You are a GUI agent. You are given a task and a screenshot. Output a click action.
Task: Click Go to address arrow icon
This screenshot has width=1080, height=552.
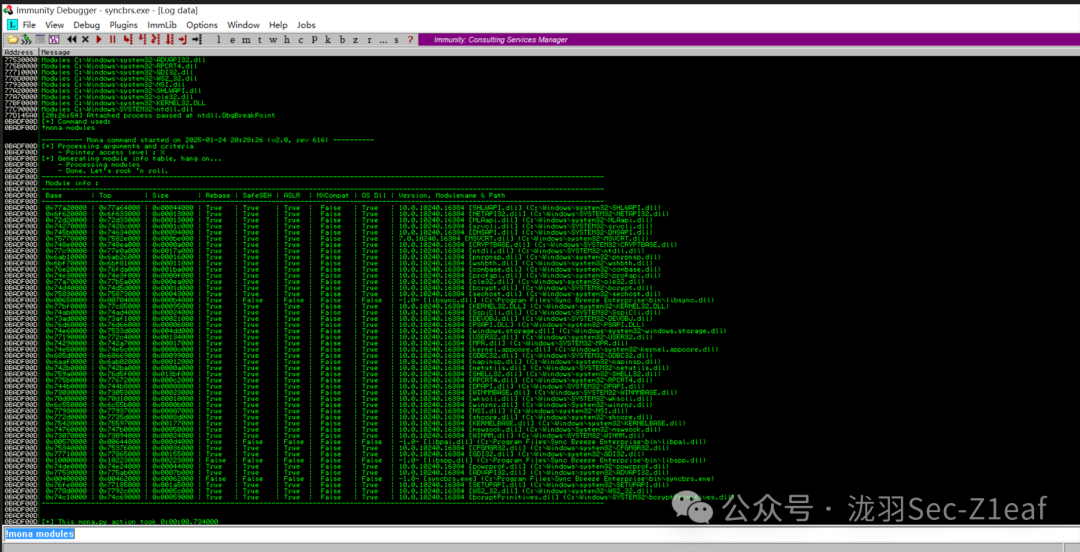197,39
